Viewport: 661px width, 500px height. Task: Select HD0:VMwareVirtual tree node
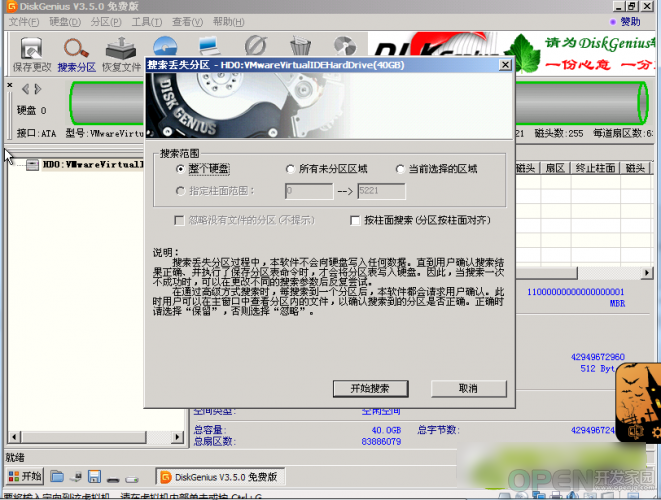coord(93,165)
